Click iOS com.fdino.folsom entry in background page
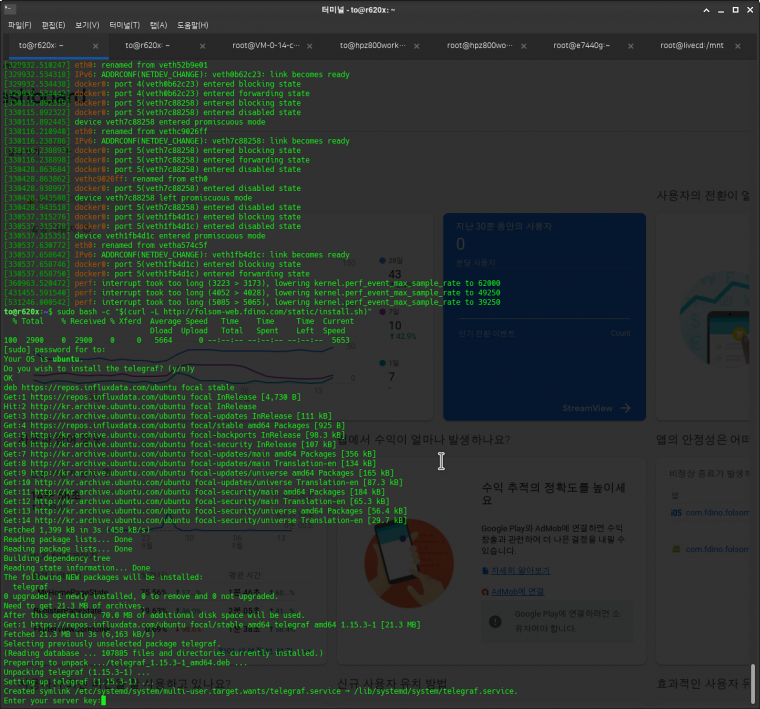This screenshot has width=760, height=709. (710, 512)
